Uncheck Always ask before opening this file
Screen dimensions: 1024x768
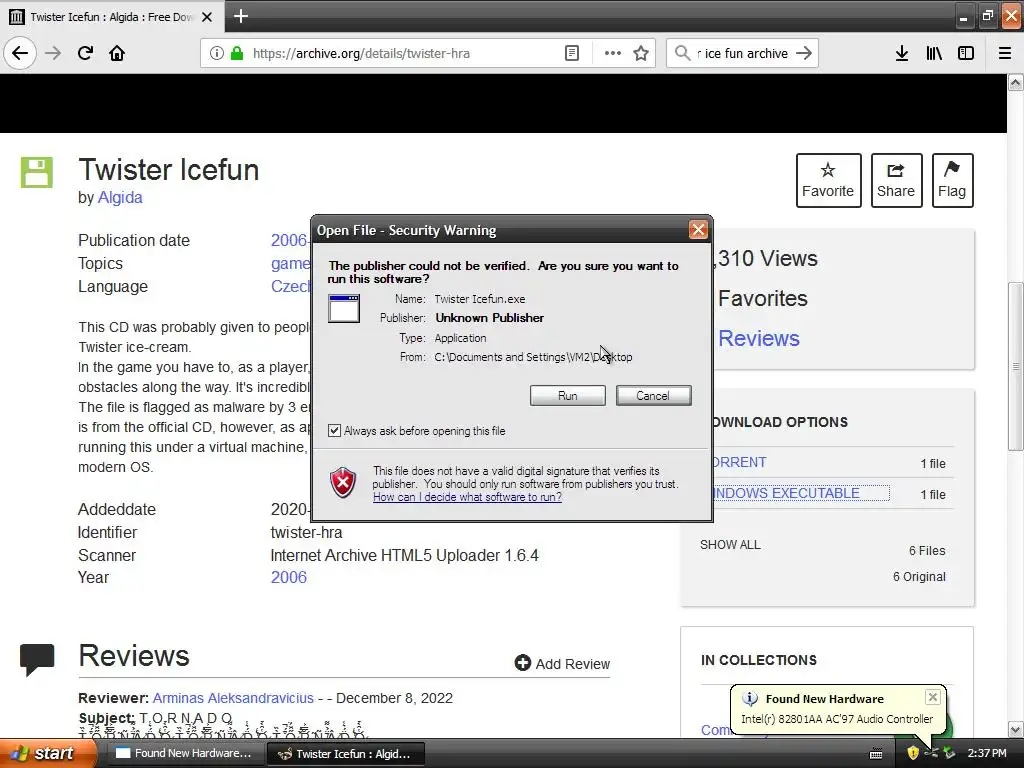pyautogui.click(x=334, y=431)
